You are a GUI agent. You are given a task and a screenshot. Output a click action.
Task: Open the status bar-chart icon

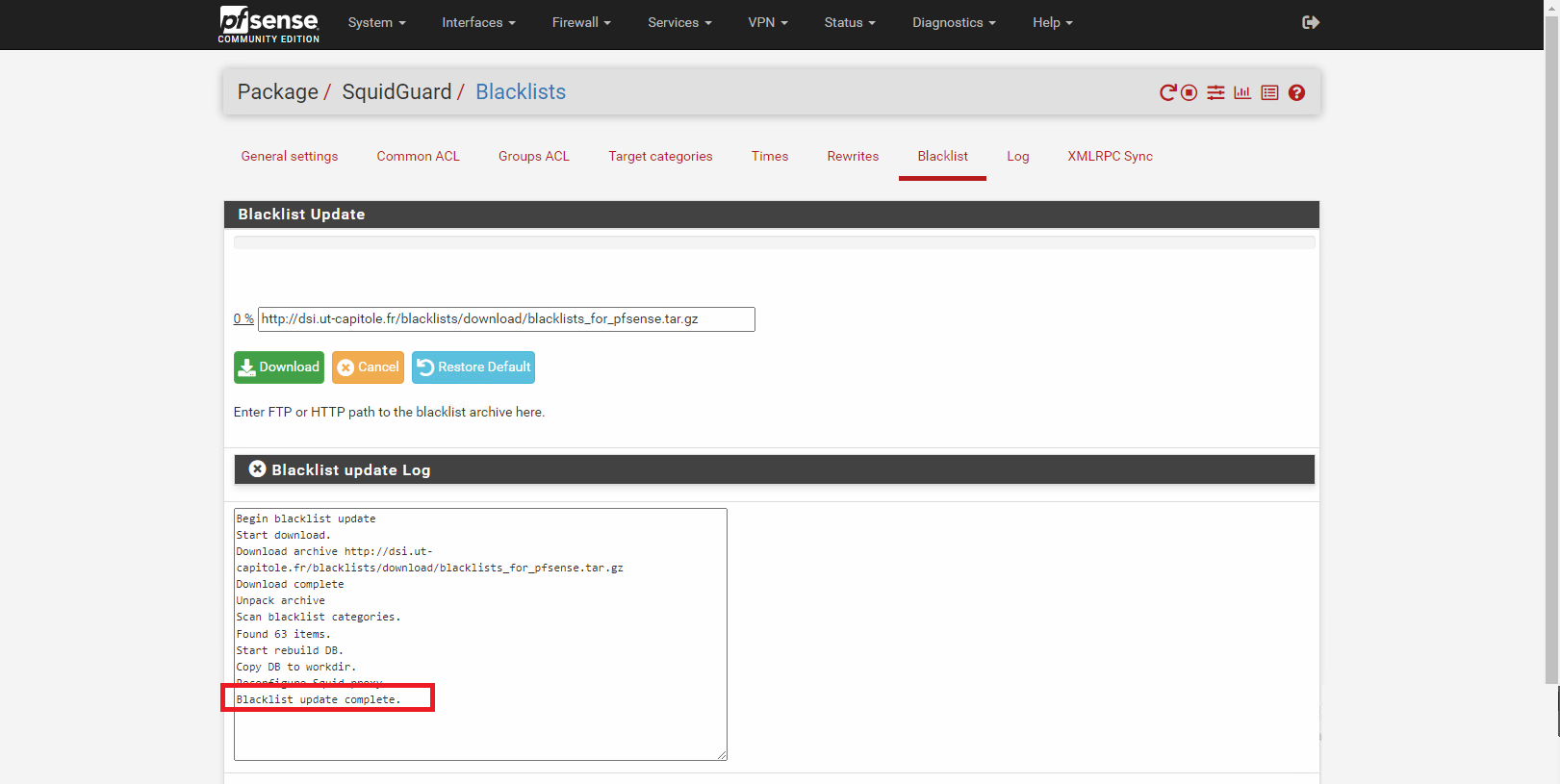[x=1242, y=92]
